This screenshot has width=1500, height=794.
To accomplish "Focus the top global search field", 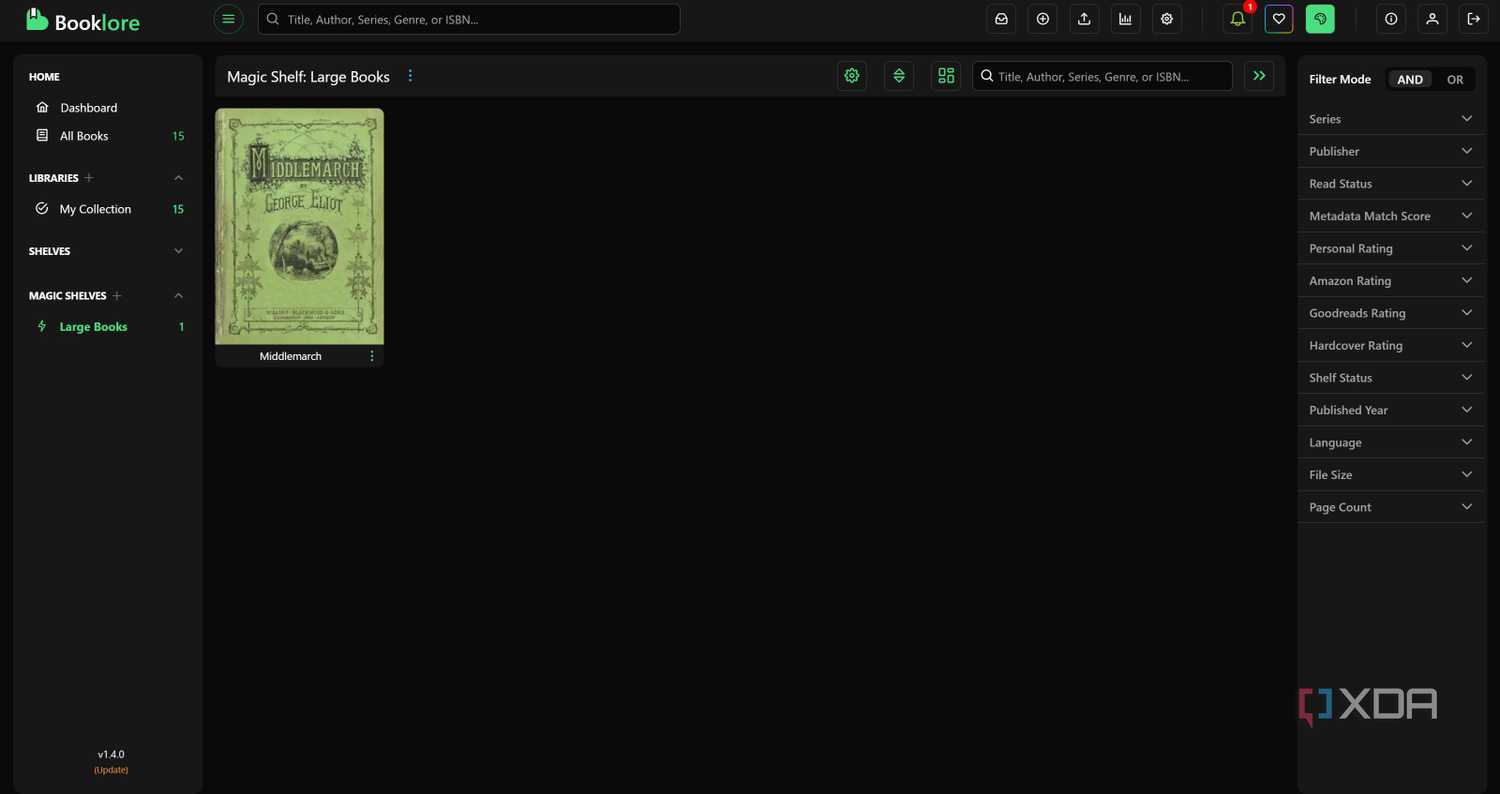I will point(469,19).
